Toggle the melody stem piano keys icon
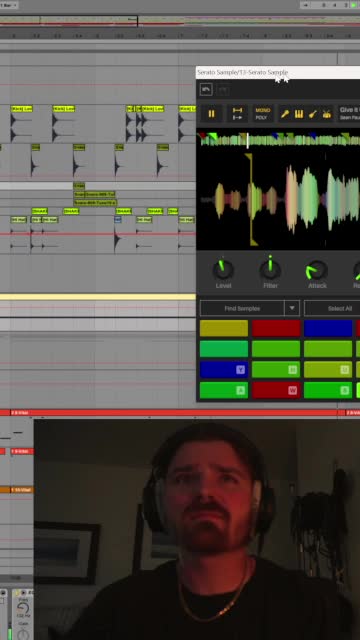 coord(299,114)
